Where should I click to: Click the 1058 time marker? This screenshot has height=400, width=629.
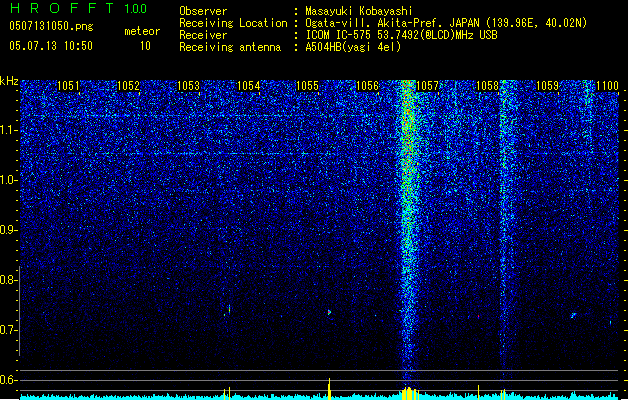tap(487, 86)
